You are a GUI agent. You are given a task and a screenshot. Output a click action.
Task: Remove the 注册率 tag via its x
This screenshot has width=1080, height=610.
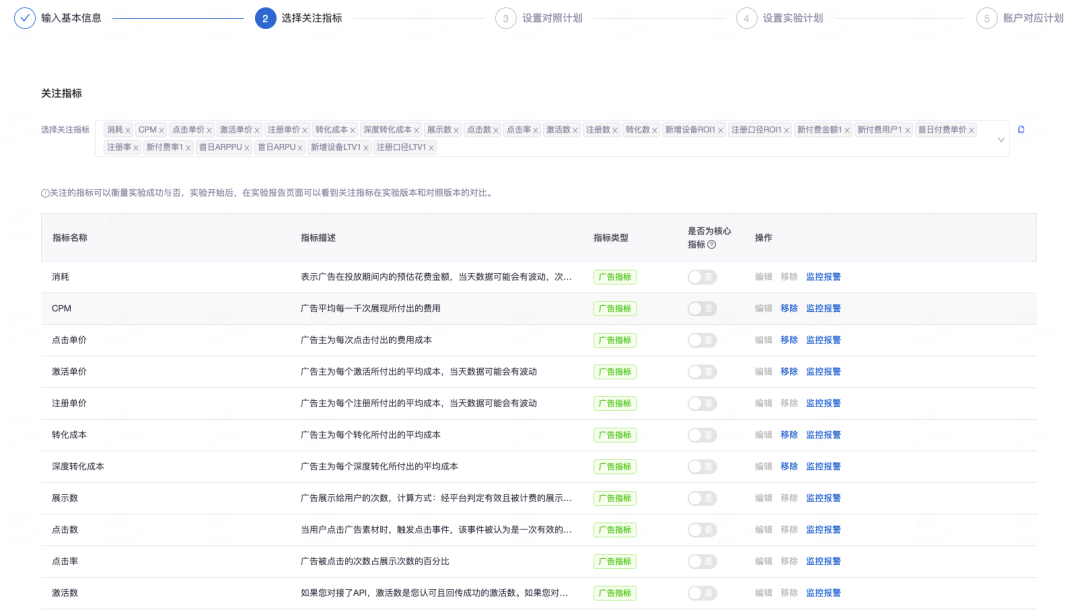pyautogui.click(x=136, y=148)
